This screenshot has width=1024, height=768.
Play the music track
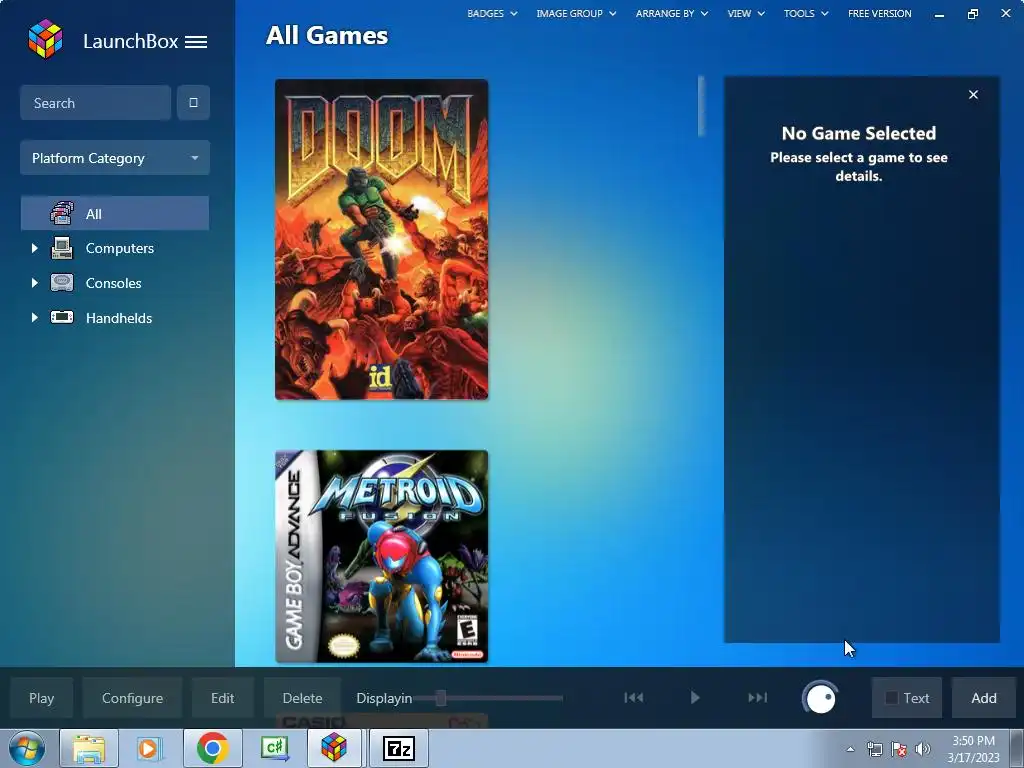click(695, 697)
